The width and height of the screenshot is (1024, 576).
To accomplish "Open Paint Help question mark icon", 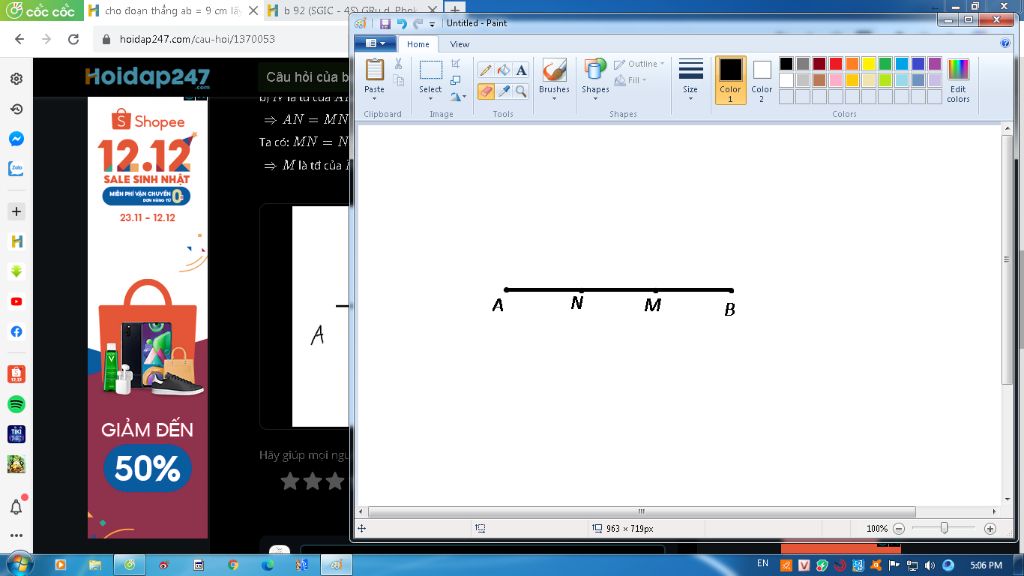I will tap(1004, 44).
